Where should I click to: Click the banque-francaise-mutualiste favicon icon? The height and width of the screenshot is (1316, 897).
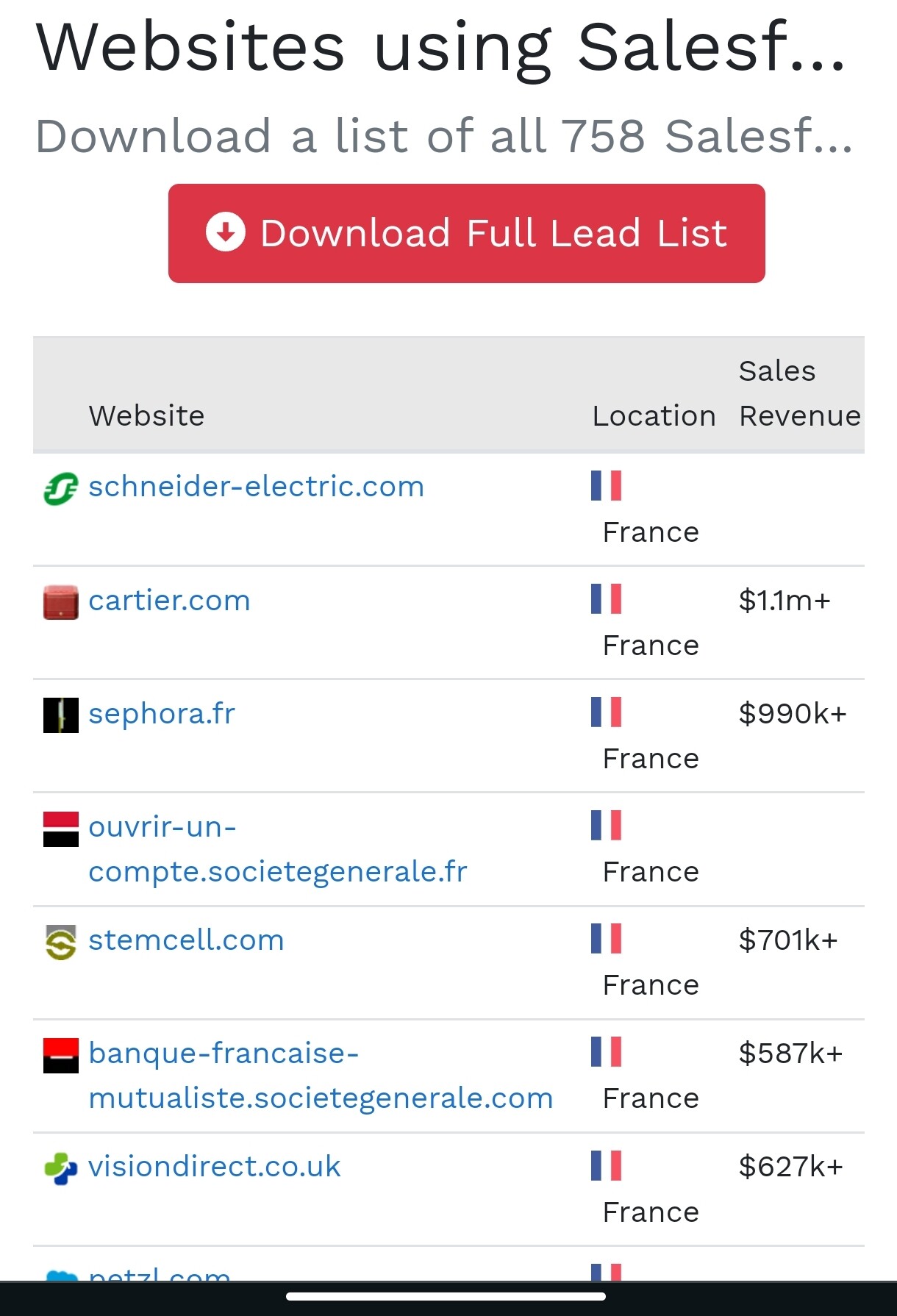point(61,1055)
